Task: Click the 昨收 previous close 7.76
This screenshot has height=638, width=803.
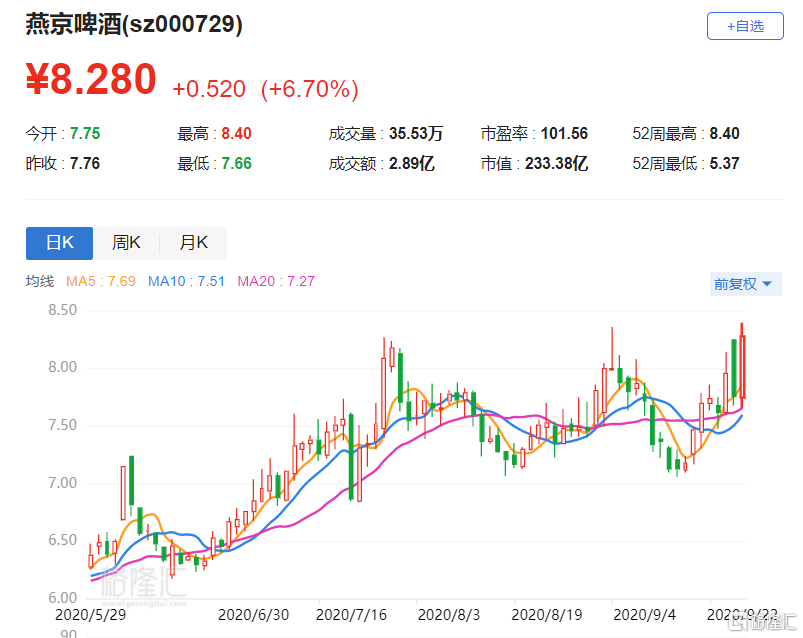Action: (85, 164)
